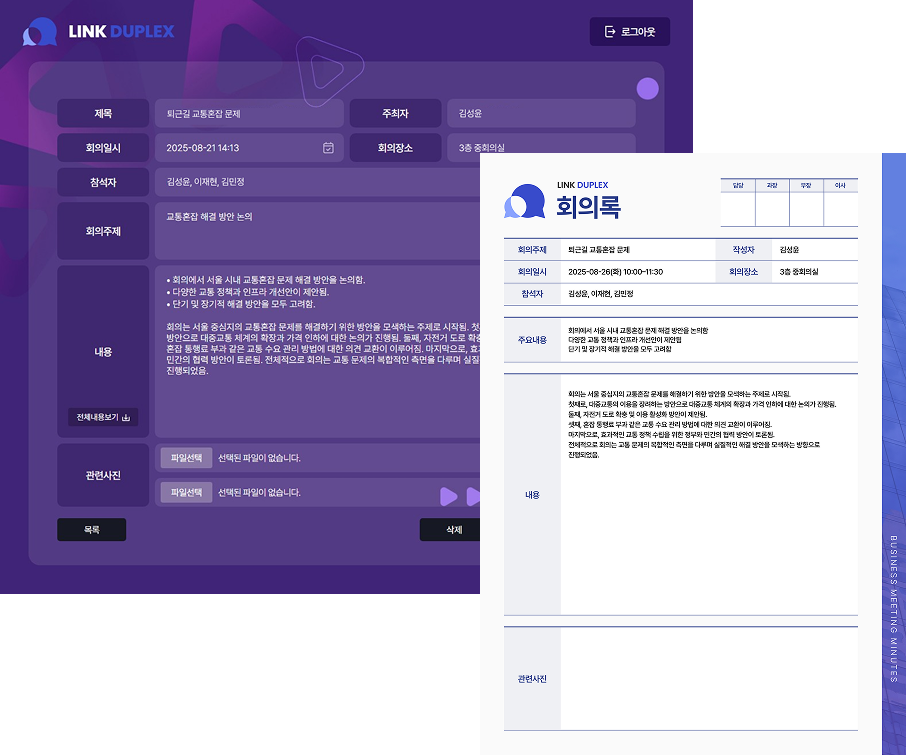Viewport: 906px width, 755px height.
Task: Click the round purple button above the form
Action: tap(647, 88)
